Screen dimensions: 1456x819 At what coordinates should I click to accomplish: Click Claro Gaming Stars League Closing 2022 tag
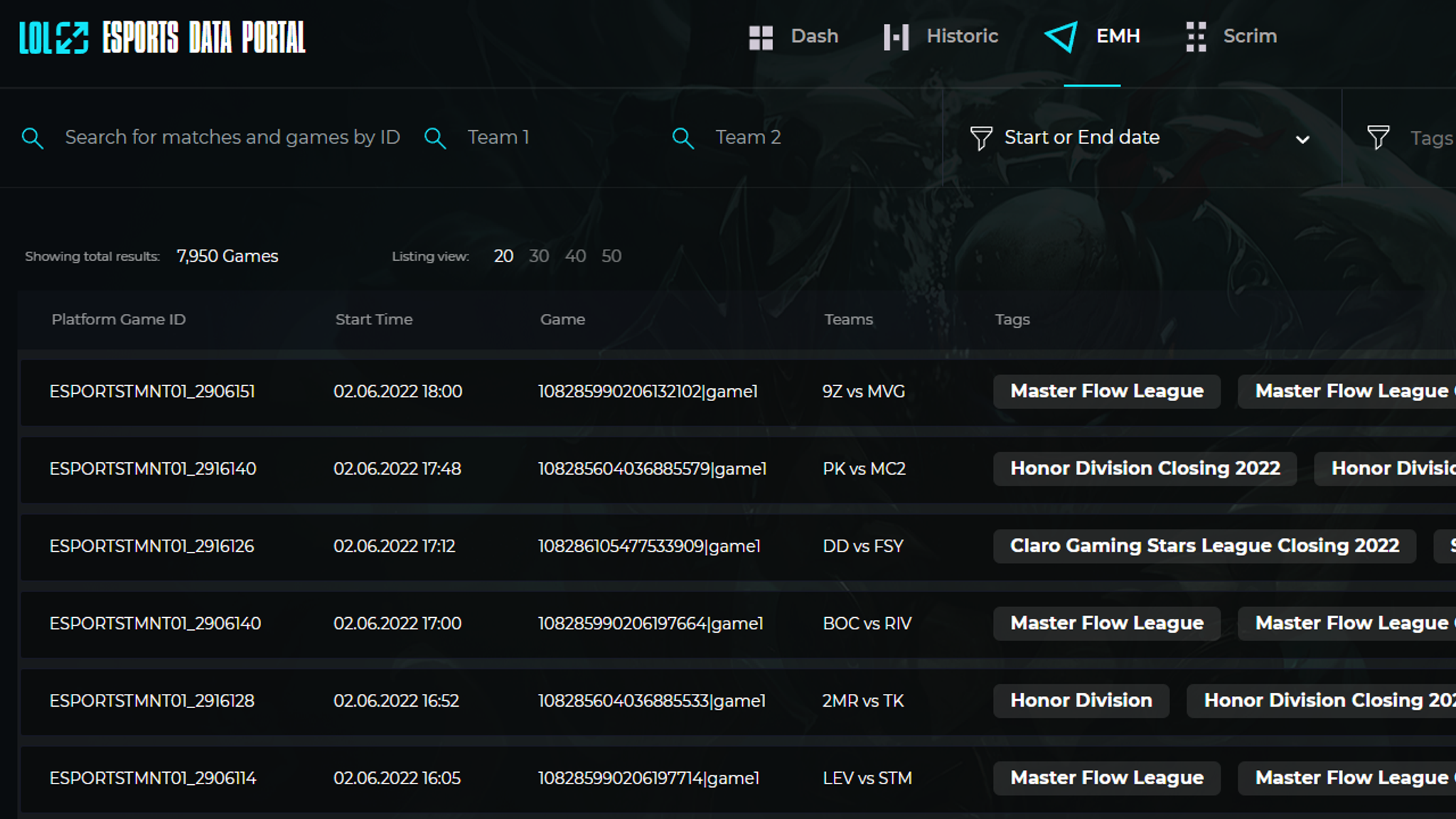(1204, 546)
